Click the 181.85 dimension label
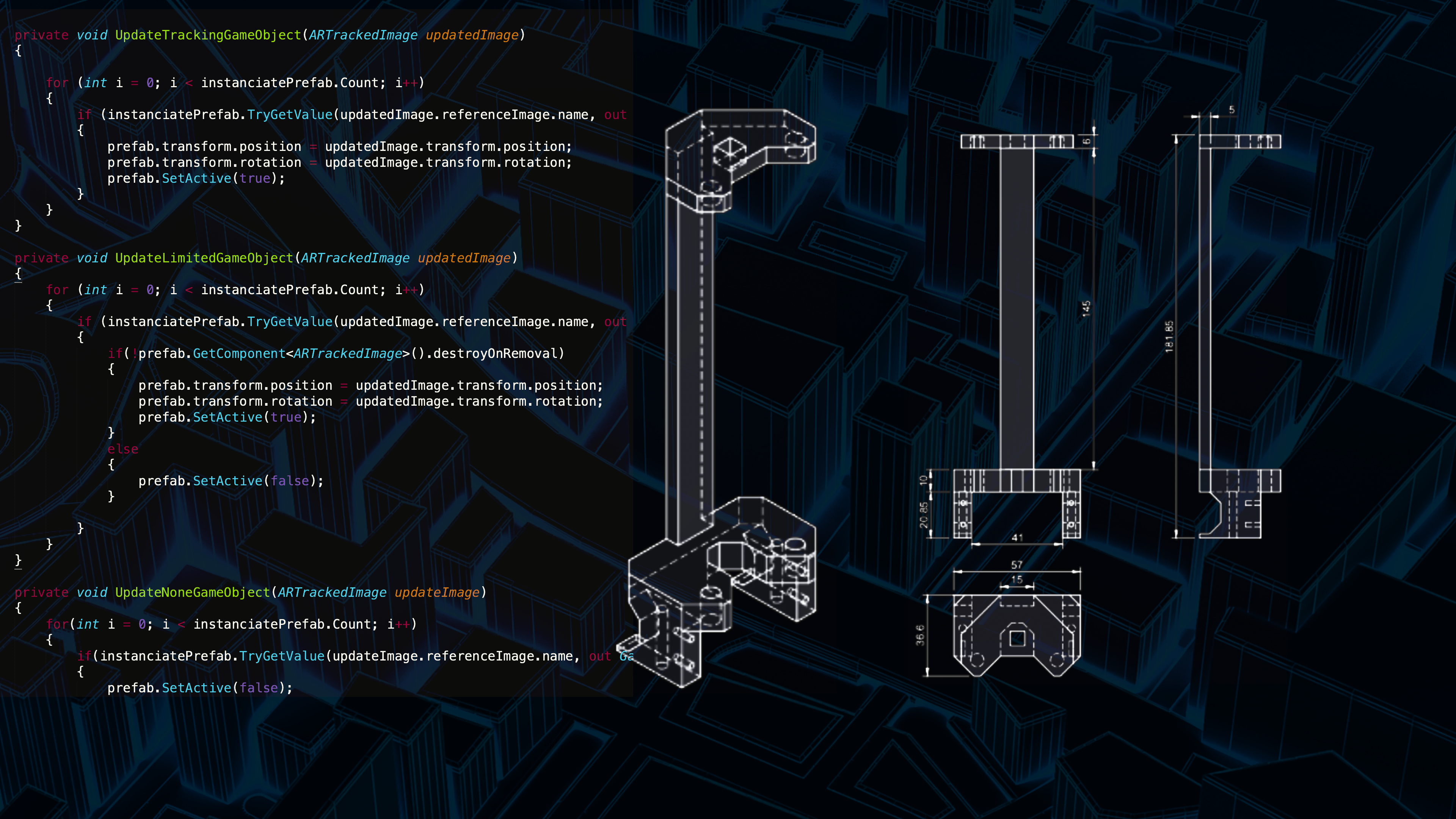The image size is (1456, 819). coord(1169,337)
